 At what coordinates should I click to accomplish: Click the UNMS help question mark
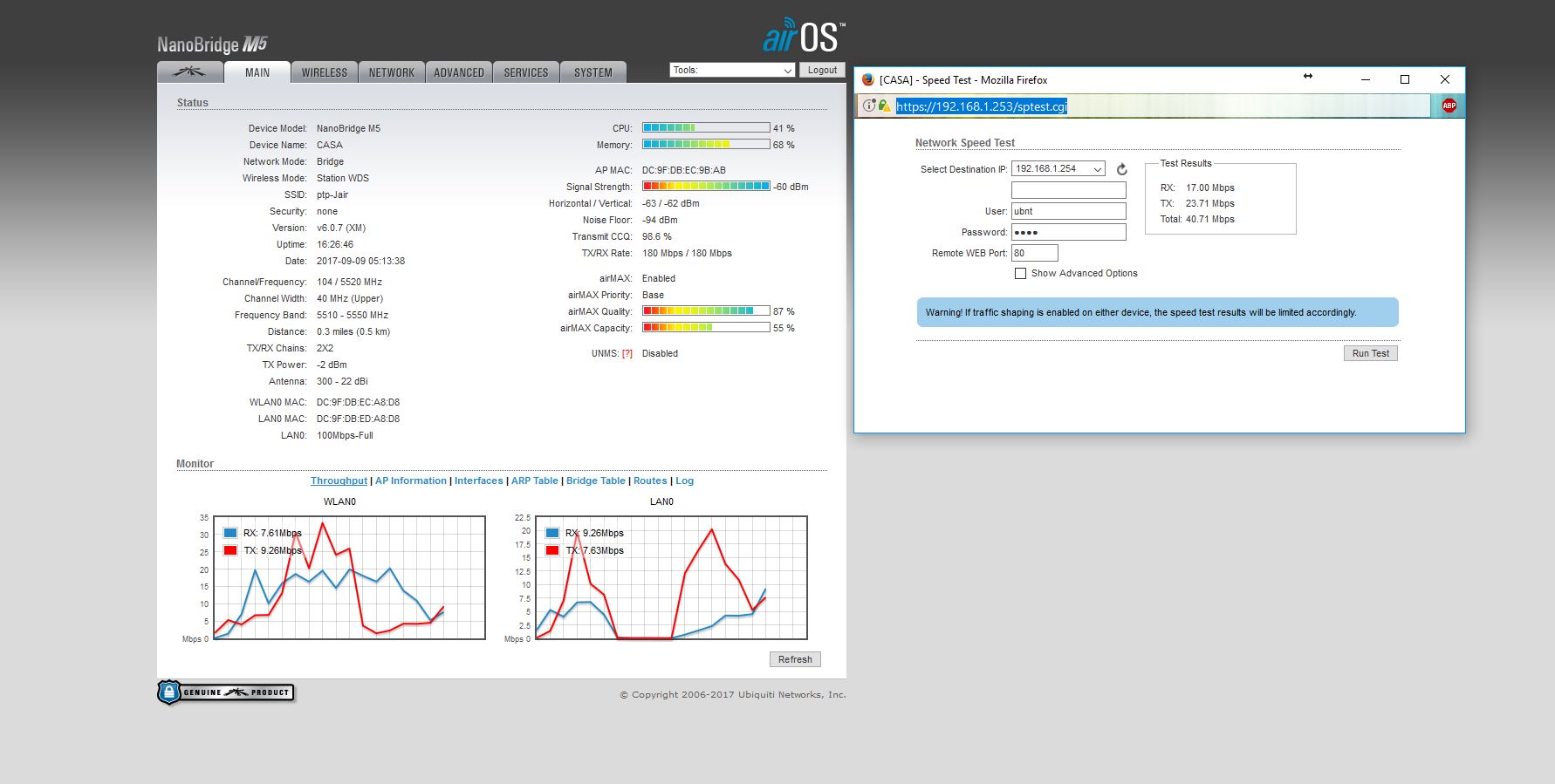(x=627, y=354)
